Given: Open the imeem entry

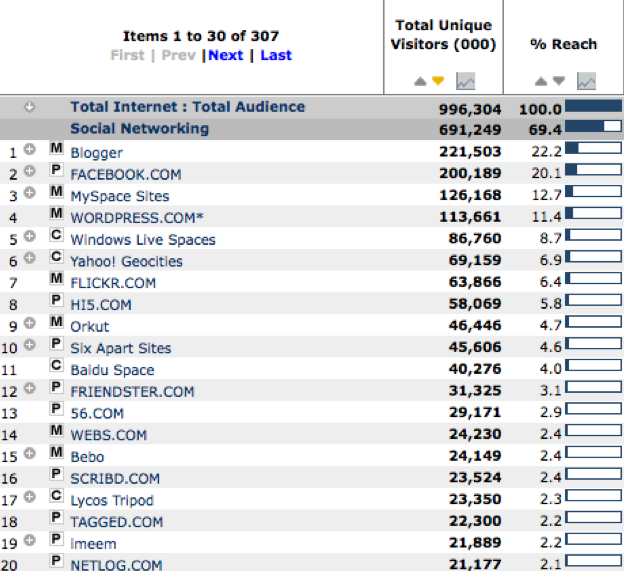Looking at the screenshot, I should (94, 544).
